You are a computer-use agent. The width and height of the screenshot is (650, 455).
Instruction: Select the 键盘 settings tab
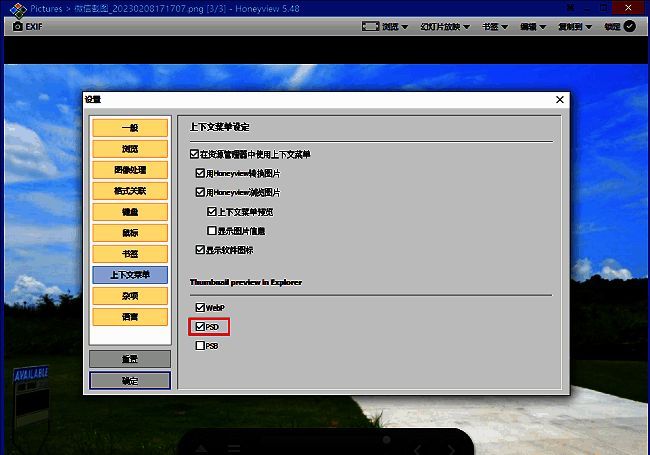130,212
